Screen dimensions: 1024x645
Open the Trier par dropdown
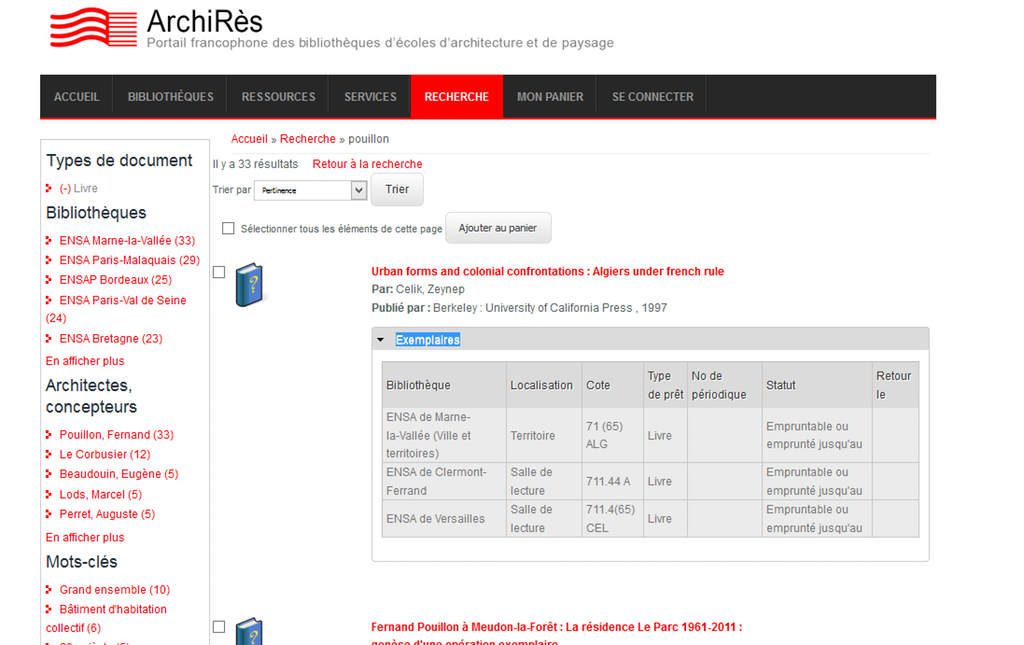tap(310, 190)
